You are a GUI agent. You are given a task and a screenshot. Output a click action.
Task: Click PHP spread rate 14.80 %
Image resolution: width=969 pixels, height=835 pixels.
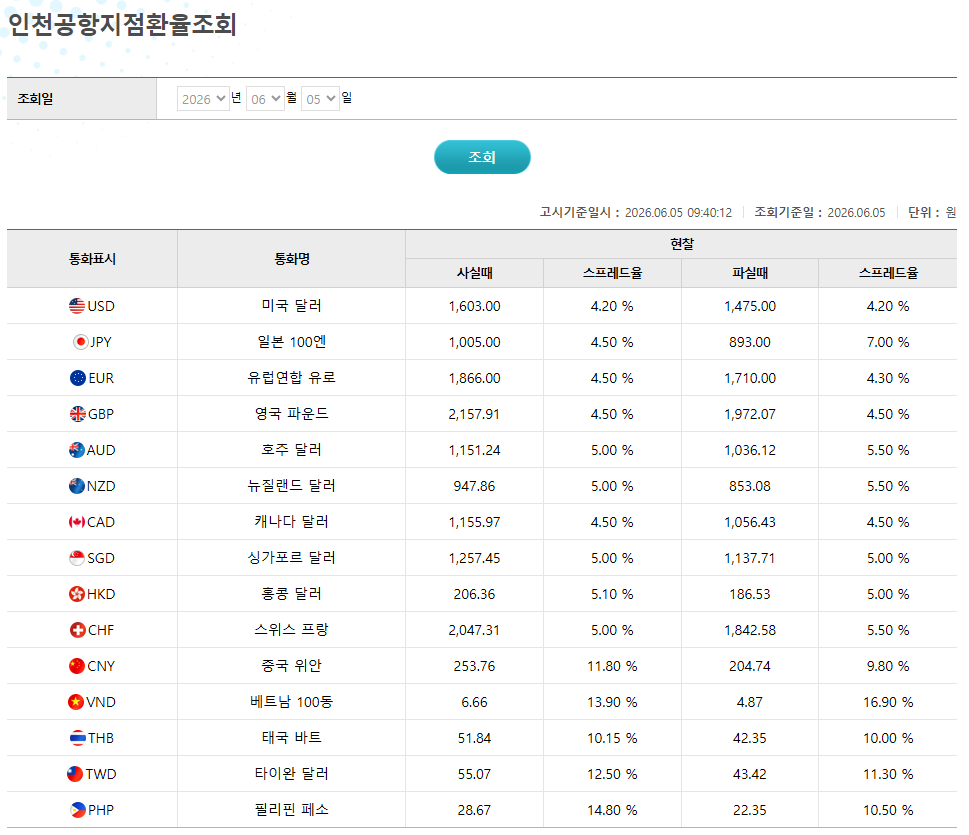[612, 810]
